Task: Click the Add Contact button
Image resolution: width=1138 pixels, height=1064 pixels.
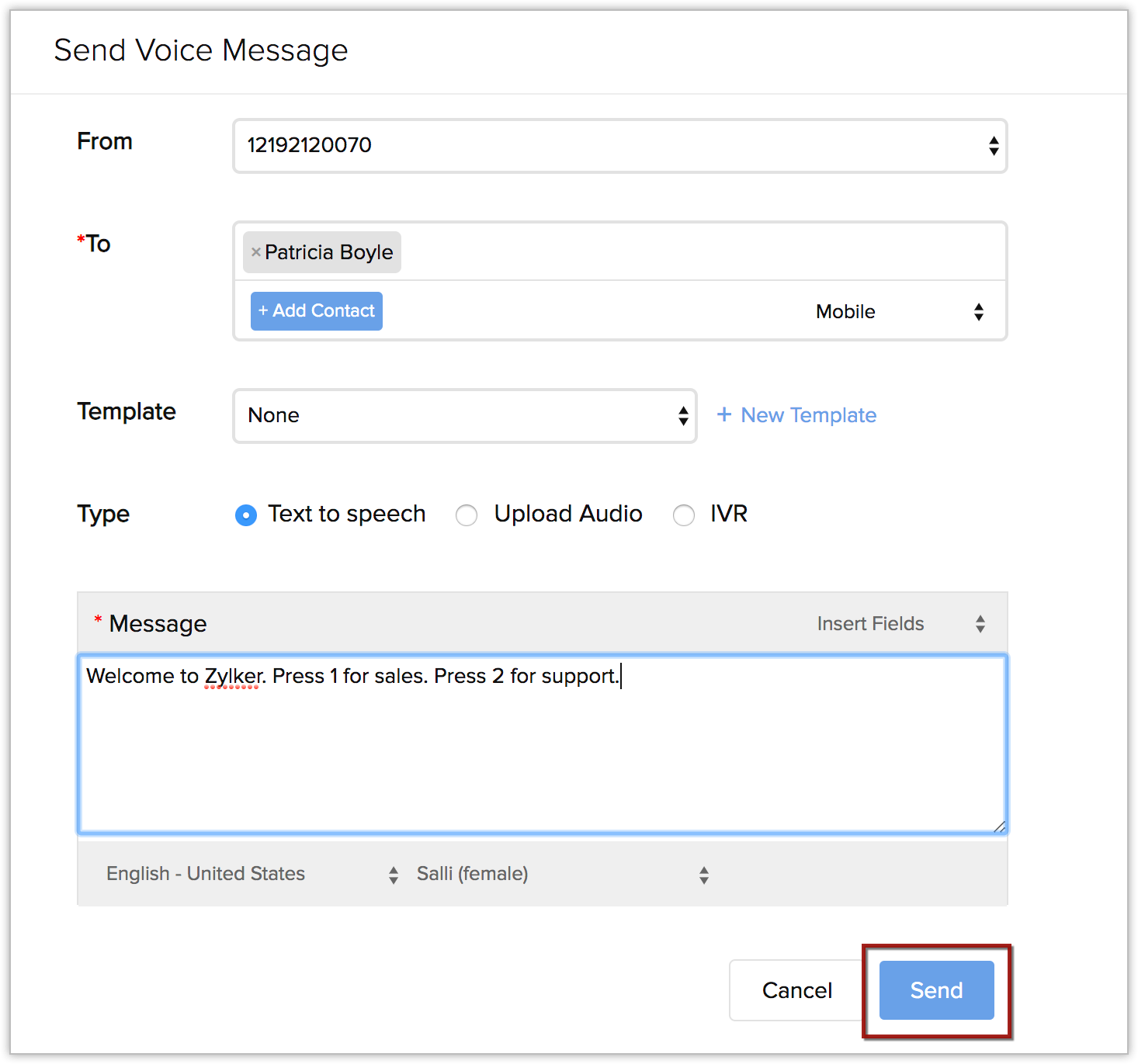Action: coord(317,311)
